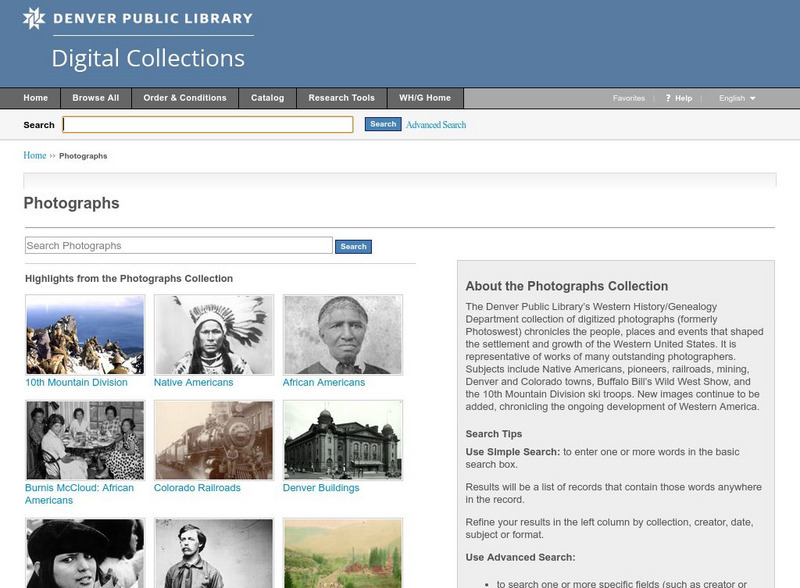
Task: Click the Photographs page heading
Action: (71, 203)
